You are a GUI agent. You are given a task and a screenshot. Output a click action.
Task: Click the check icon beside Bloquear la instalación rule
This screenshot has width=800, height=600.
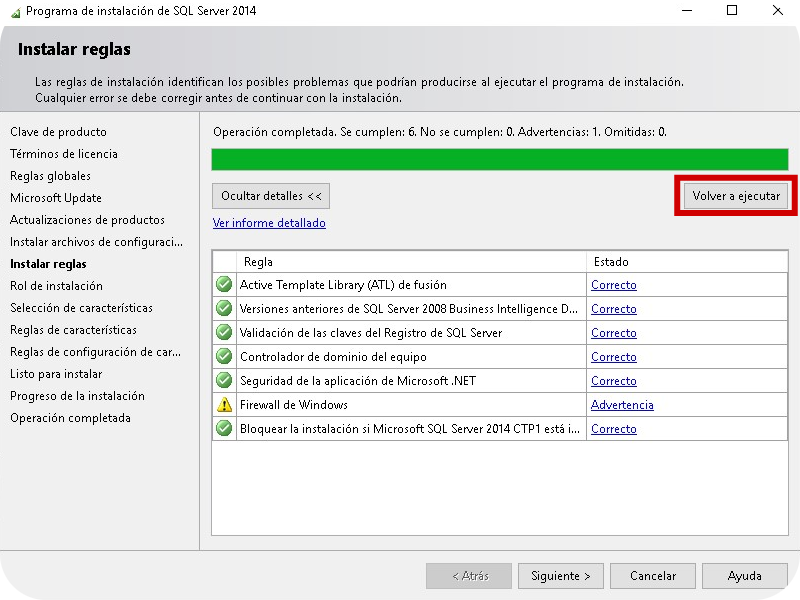(224, 428)
